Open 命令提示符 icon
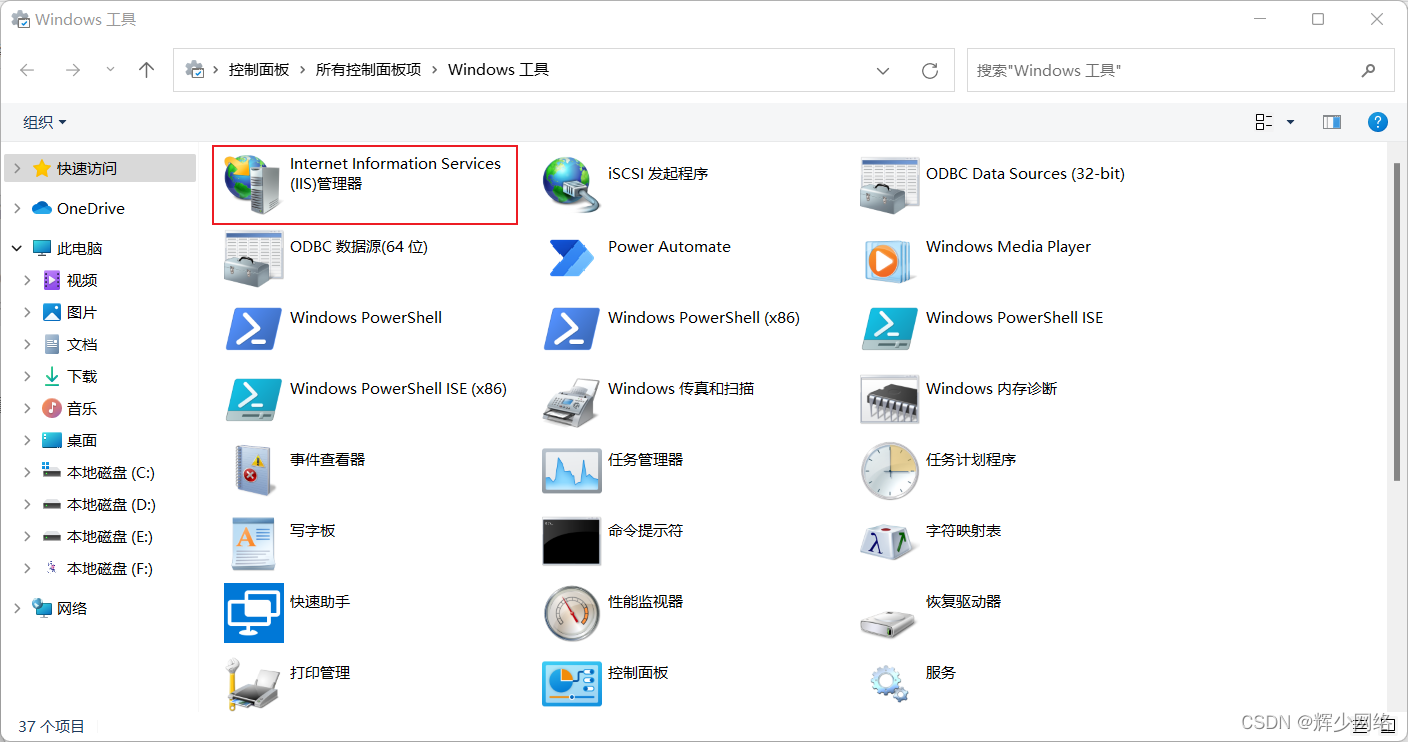This screenshot has height=742, width=1408. click(x=572, y=542)
